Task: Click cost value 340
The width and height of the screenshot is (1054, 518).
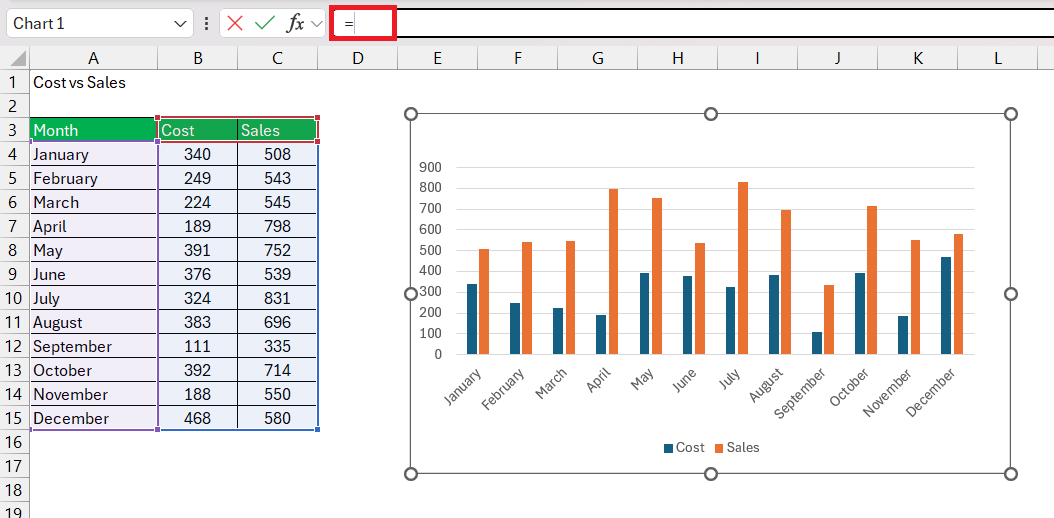Action: (x=198, y=155)
